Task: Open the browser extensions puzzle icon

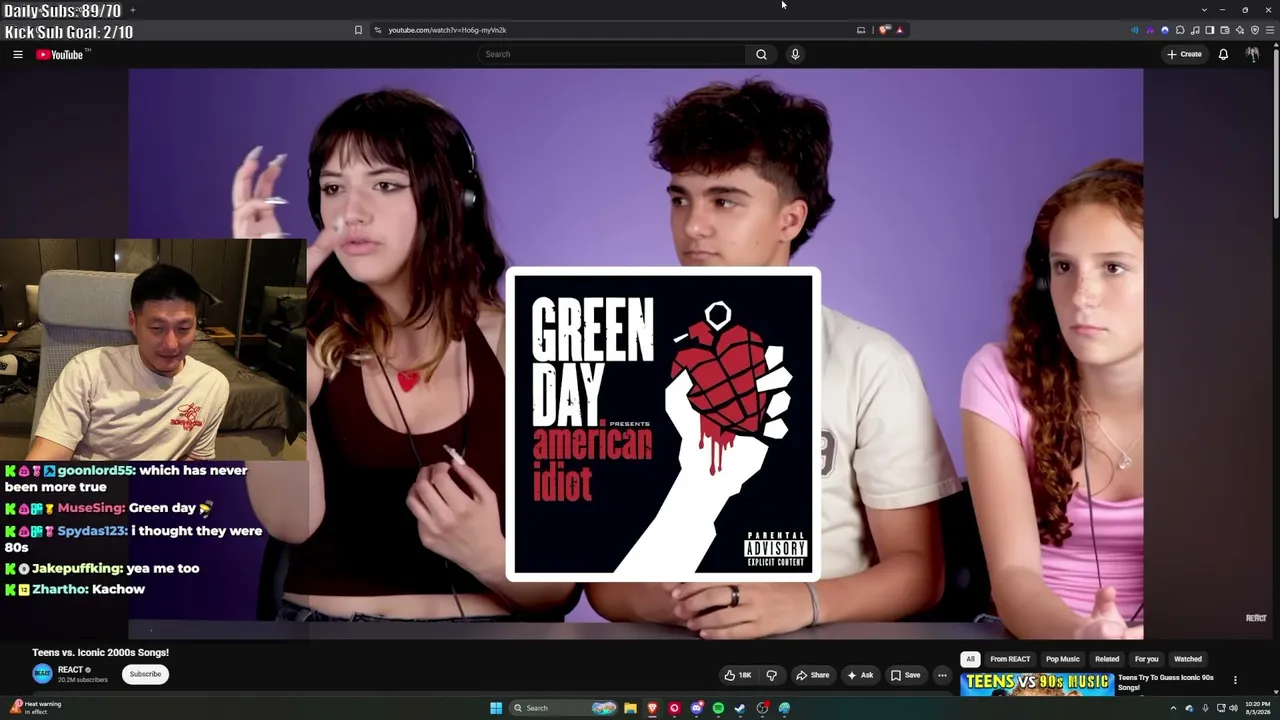Action: point(1180,30)
